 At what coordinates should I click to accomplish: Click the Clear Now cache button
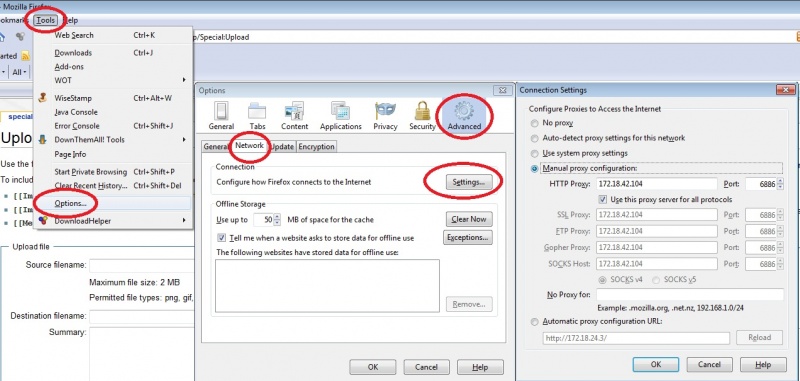point(469,219)
